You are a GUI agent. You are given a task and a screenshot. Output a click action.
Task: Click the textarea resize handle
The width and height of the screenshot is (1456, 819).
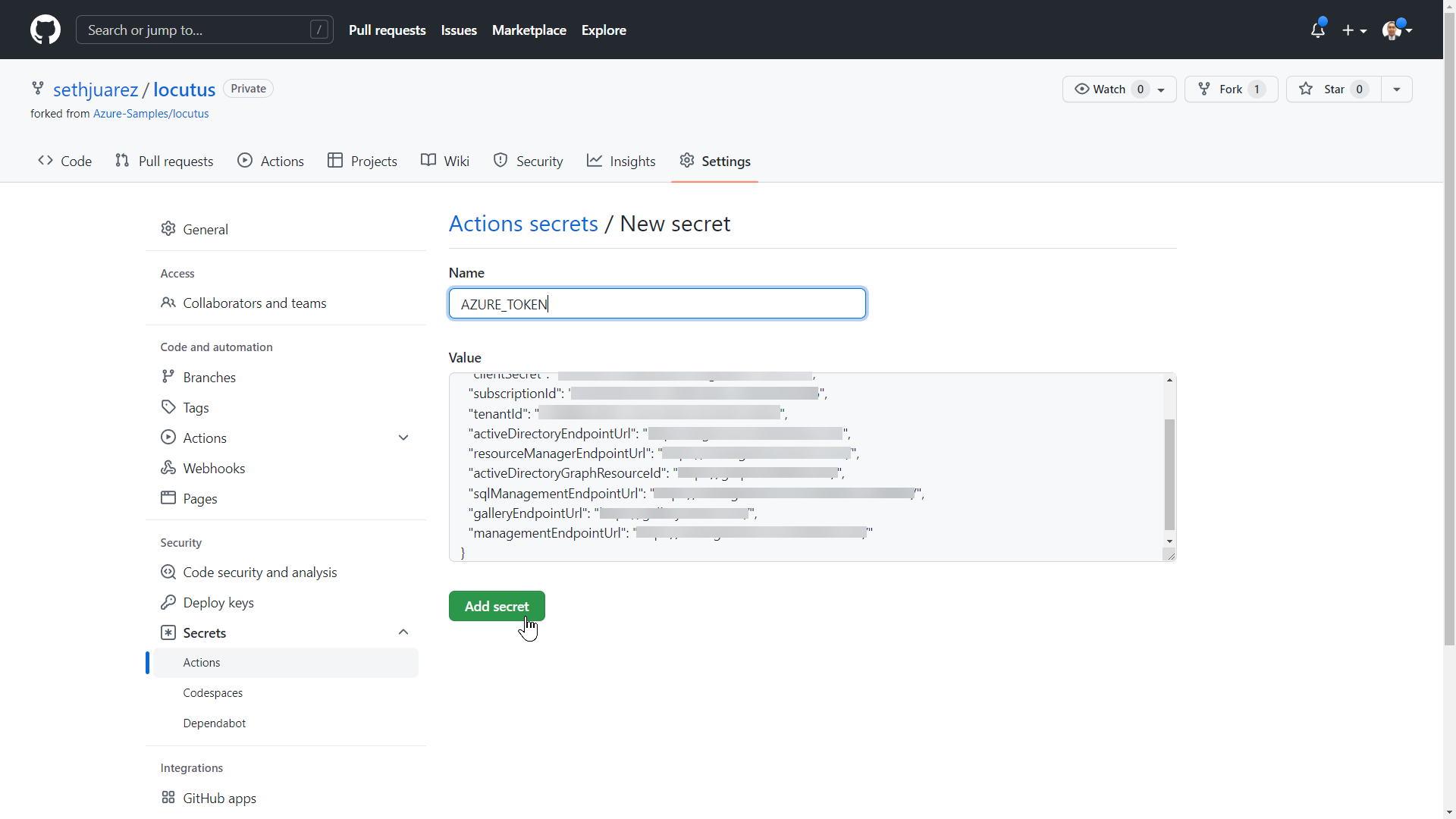click(1170, 555)
